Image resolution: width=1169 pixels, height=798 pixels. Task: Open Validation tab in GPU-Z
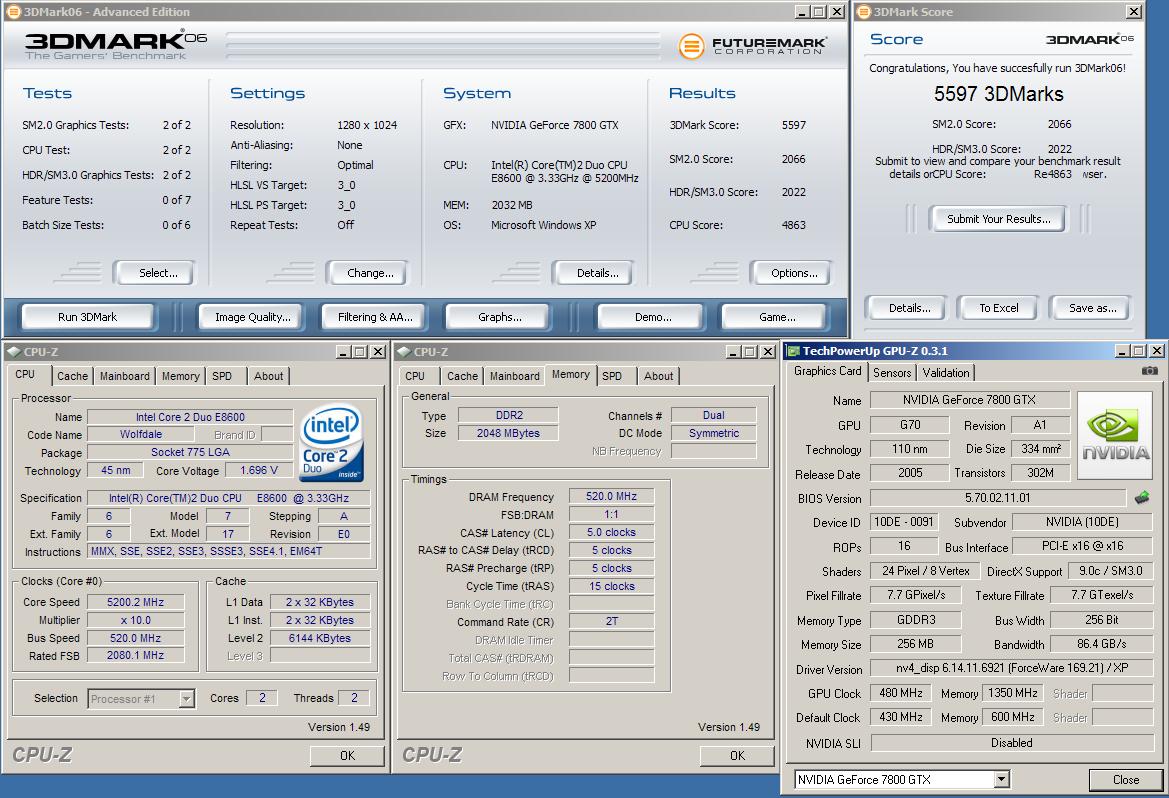[946, 372]
